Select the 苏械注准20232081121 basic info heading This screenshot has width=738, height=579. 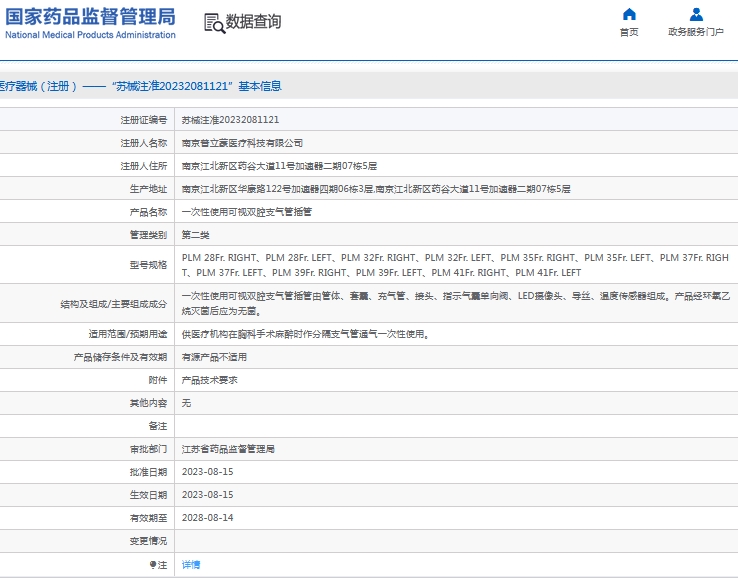click(197, 86)
